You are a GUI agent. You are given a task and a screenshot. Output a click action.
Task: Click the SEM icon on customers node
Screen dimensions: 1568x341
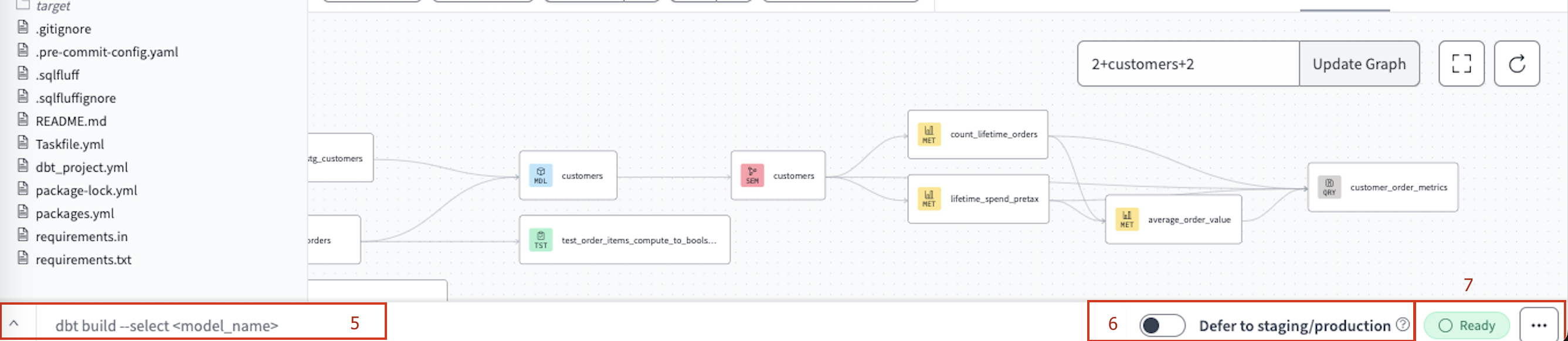[752, 175]
